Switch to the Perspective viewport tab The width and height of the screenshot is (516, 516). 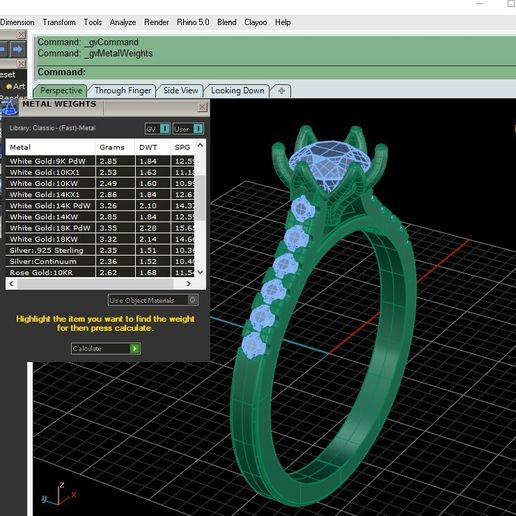pos(61,91)
